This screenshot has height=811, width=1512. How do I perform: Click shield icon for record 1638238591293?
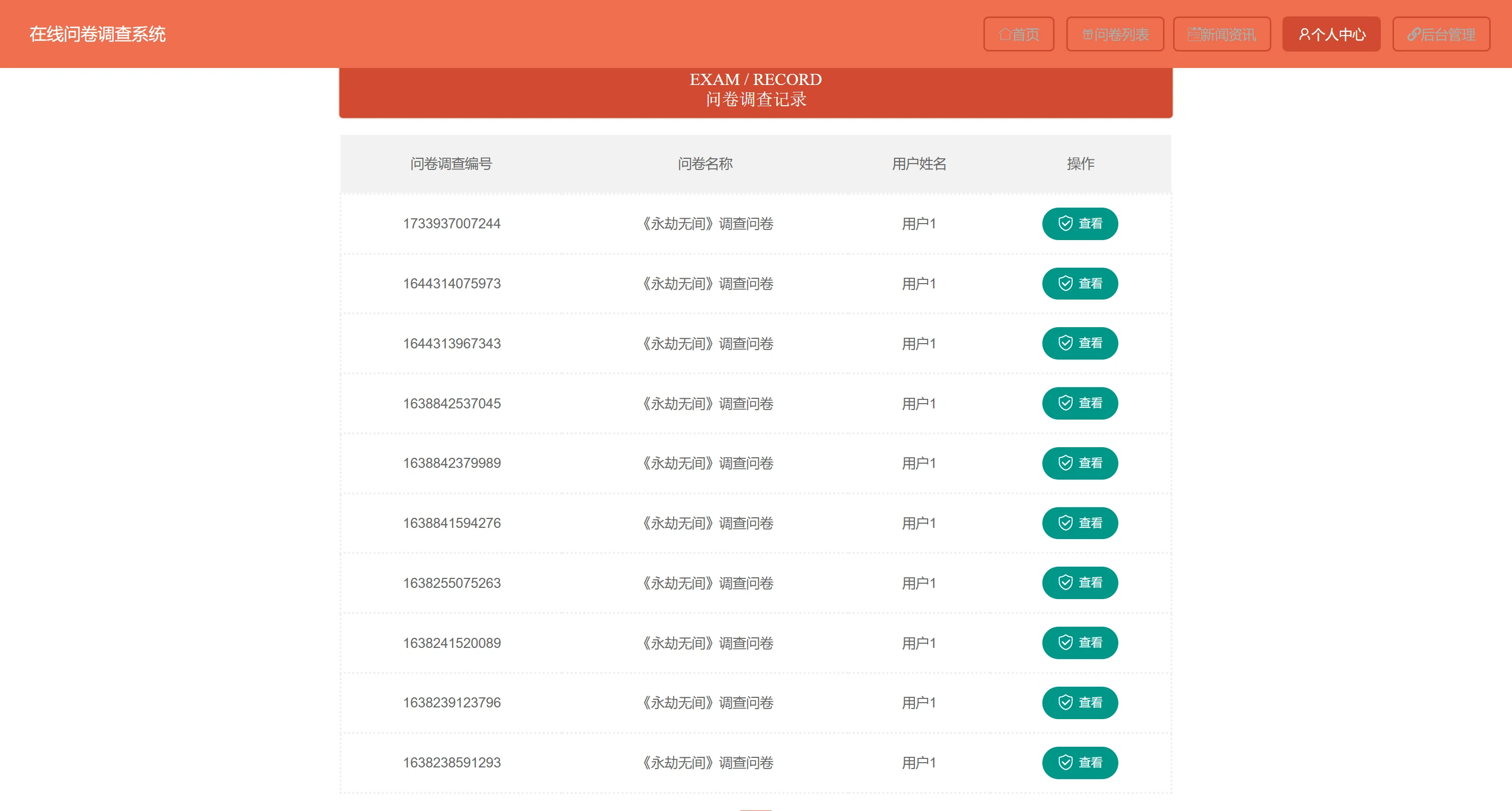click(x=1065, y=762)
